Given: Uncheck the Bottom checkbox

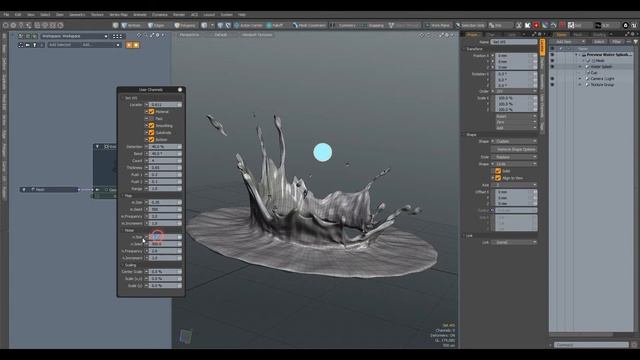Looking at the screenshot, I should point(151,140).
